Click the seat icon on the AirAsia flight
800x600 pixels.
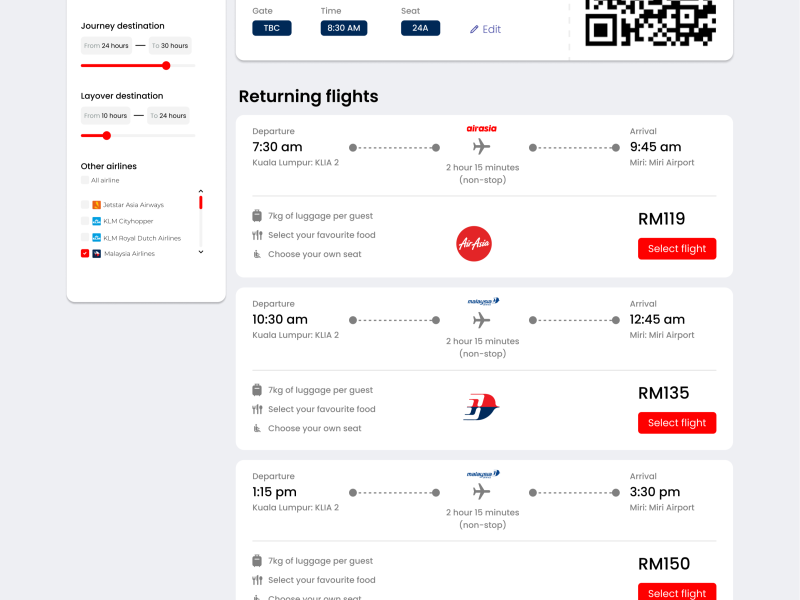pos(257,254)
